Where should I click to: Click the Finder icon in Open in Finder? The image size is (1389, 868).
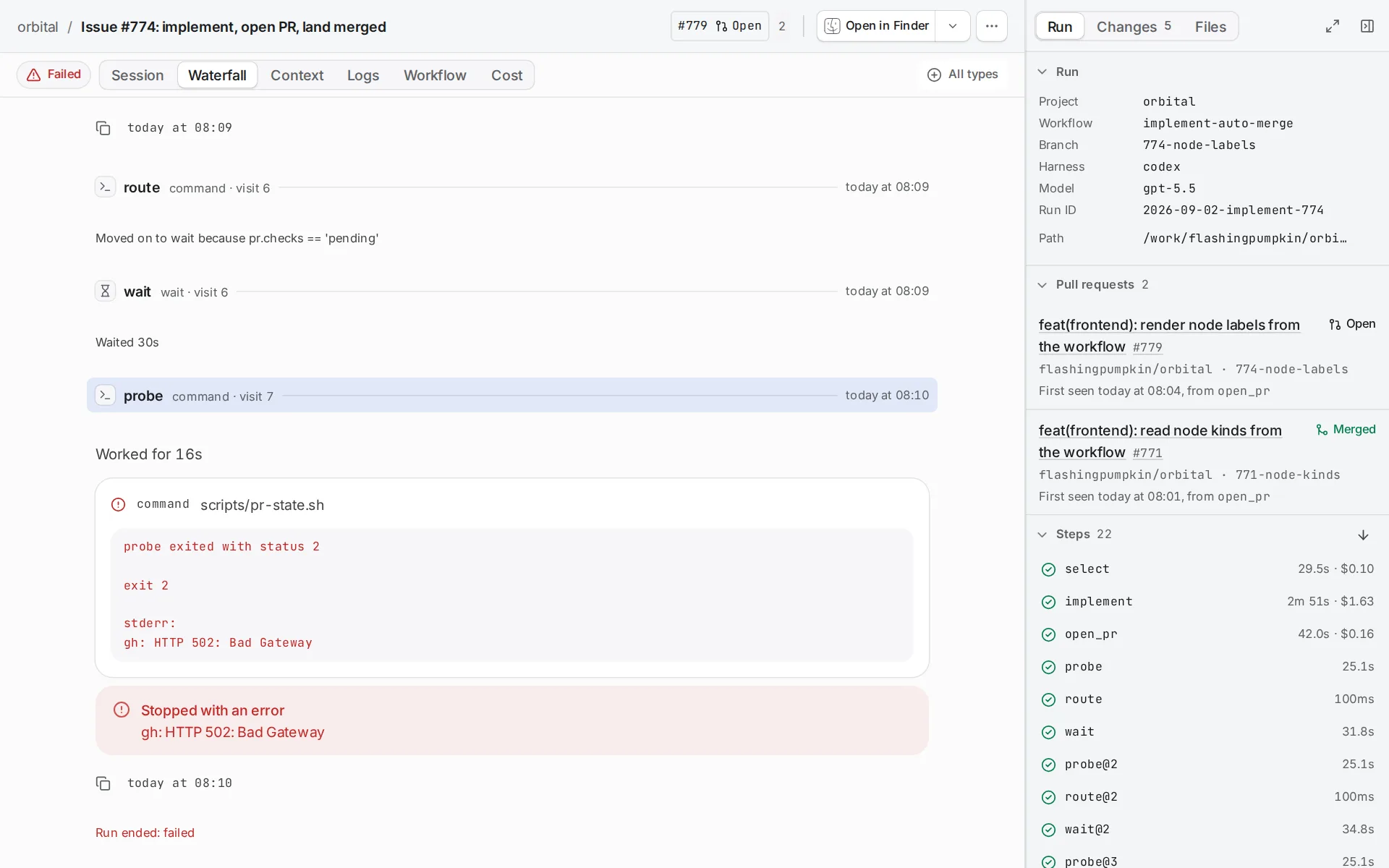[x=832, y=26]
